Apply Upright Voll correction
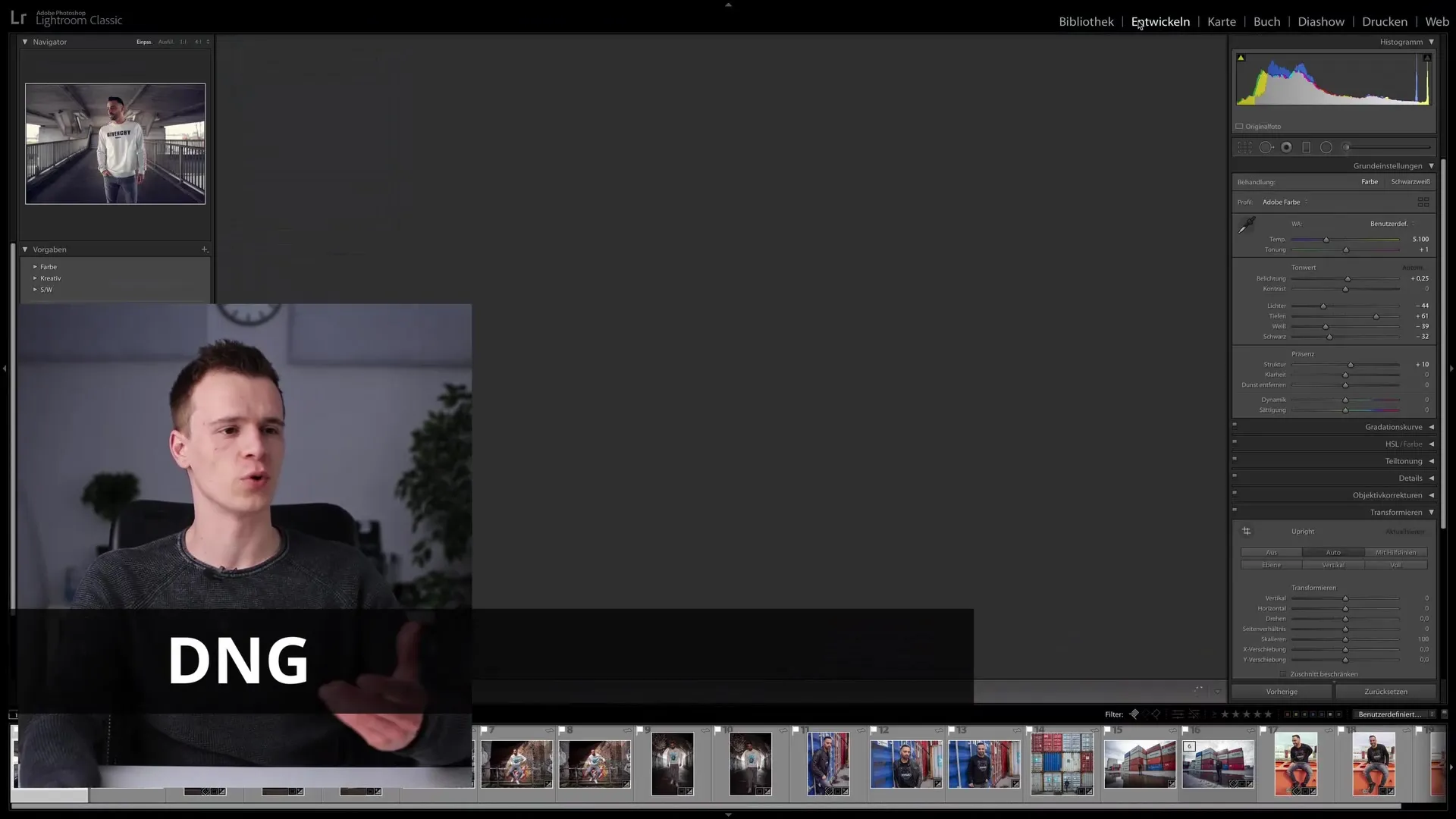Screen dimensions: 1456x819 click(1396, 565)
